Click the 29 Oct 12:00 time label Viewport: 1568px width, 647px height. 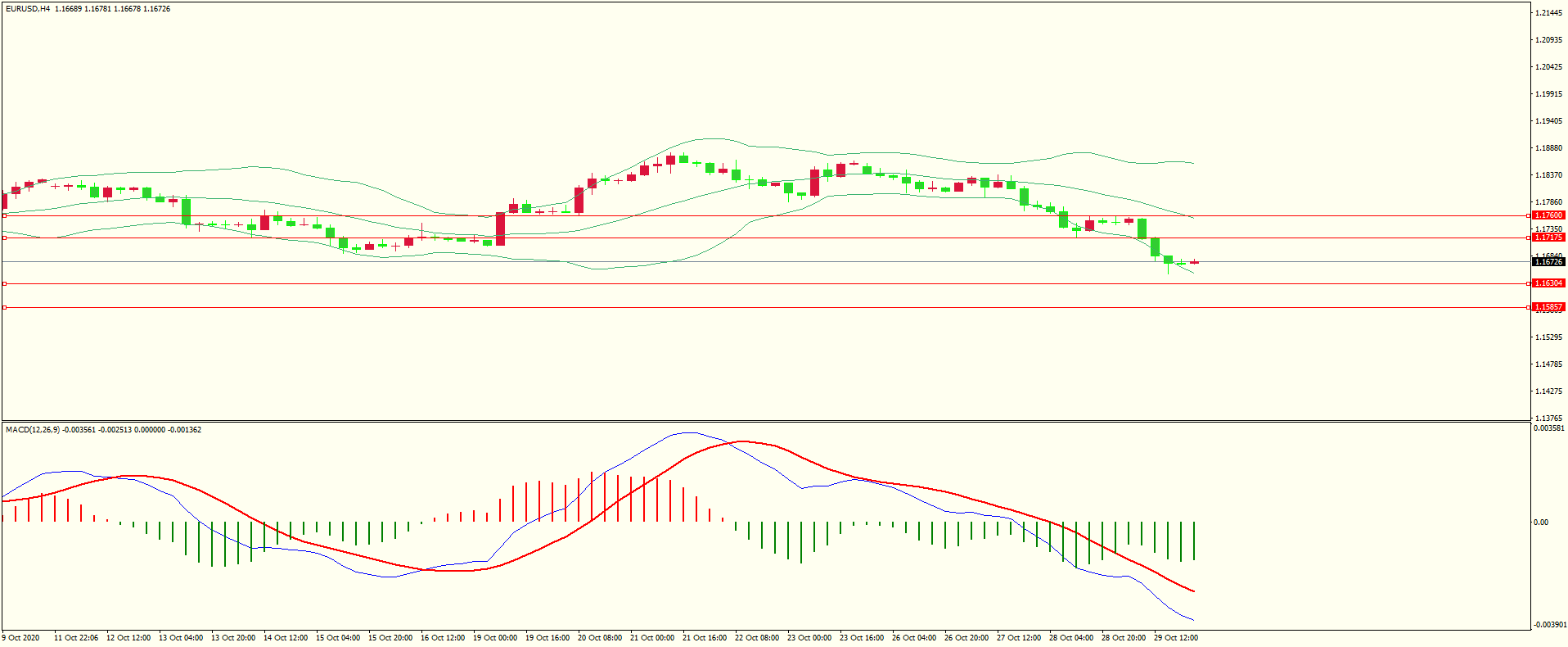point(1176,638)
